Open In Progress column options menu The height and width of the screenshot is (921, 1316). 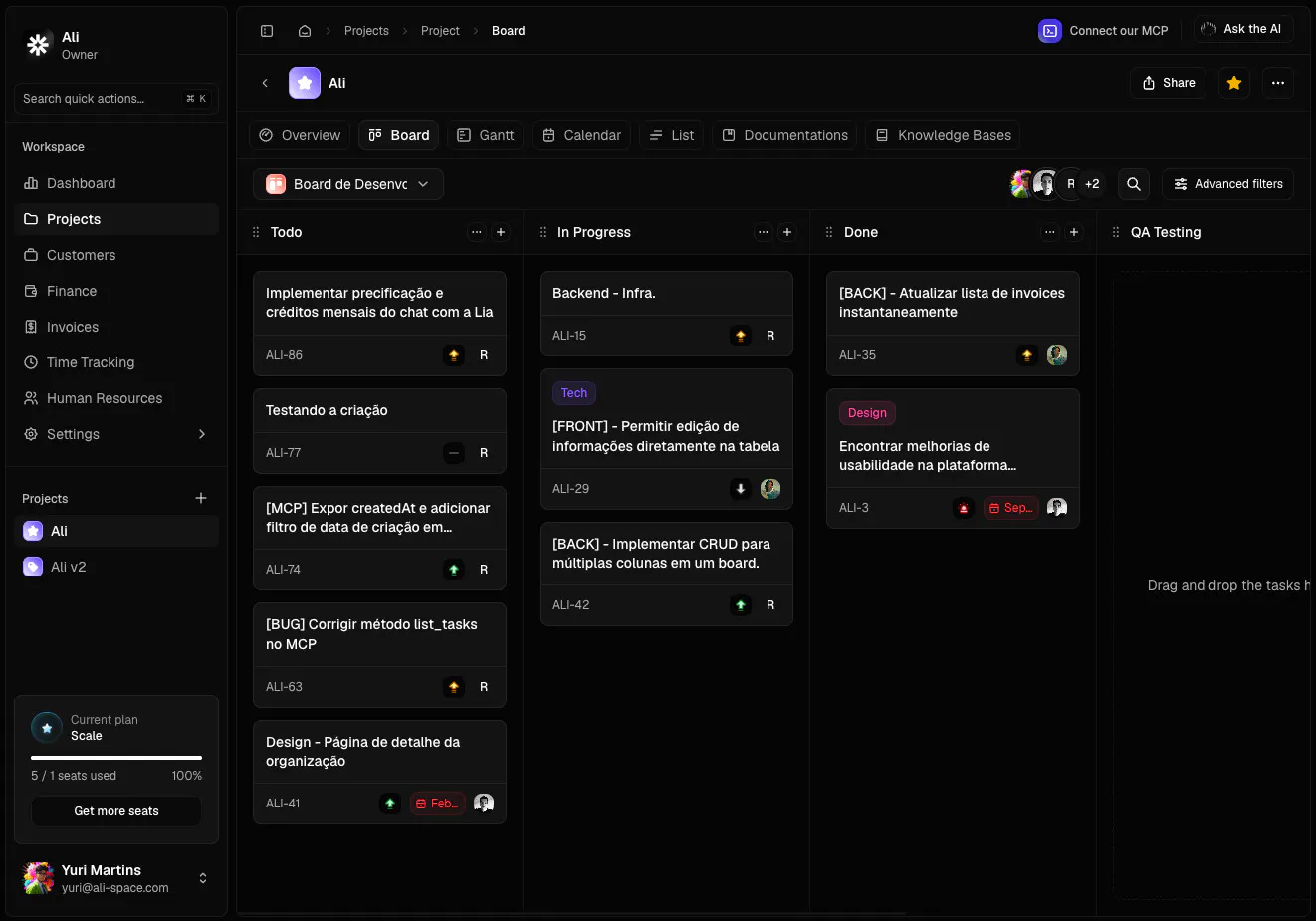tap(764, 232)
